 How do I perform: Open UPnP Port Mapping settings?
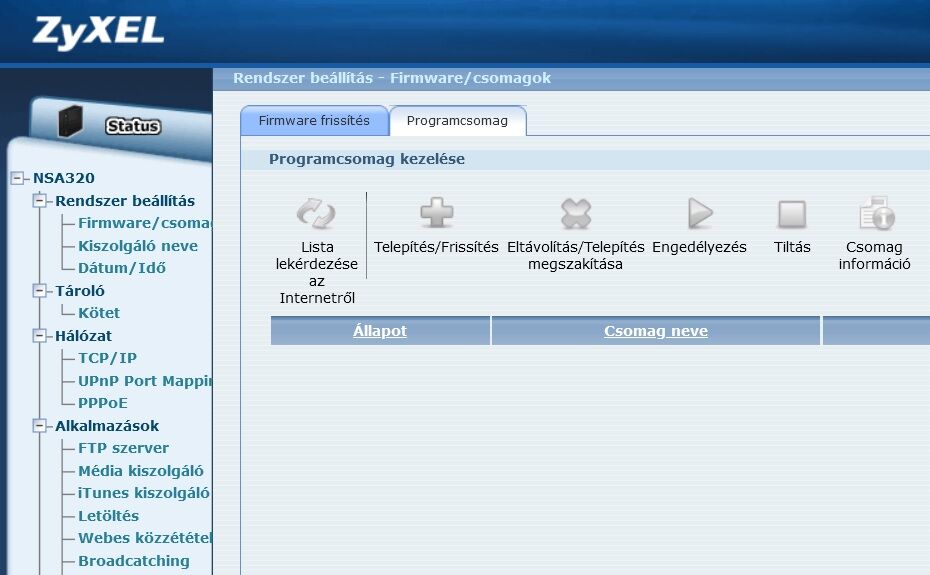click(145, 381)
